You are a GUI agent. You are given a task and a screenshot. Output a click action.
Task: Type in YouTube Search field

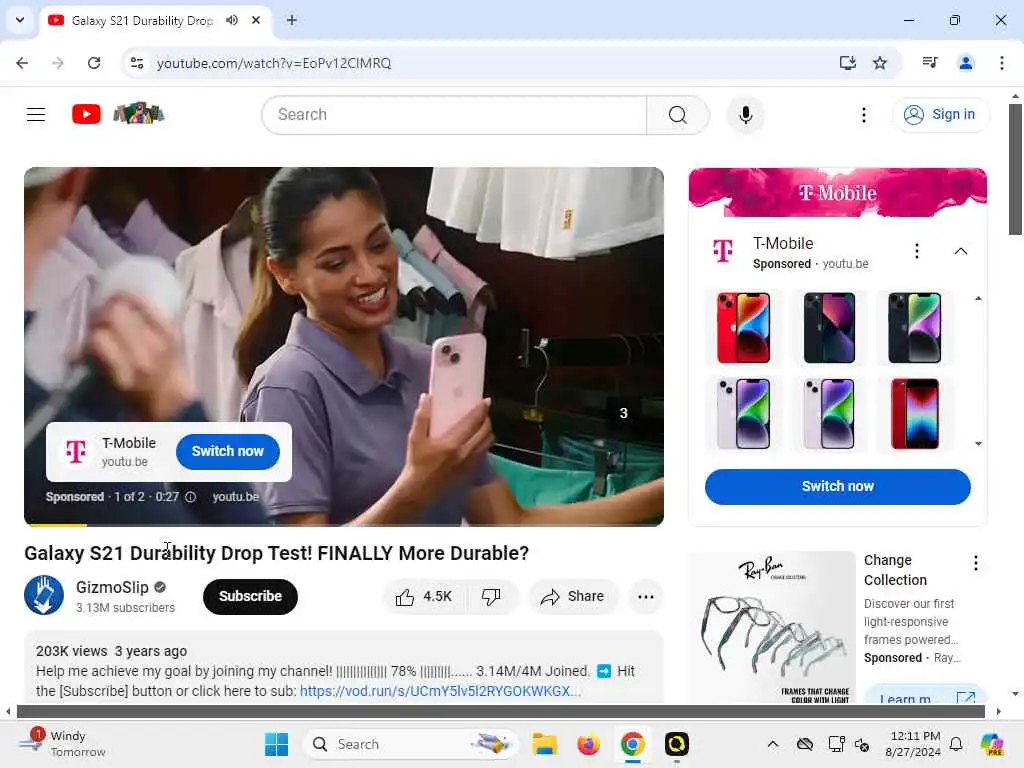click(455, 115)
